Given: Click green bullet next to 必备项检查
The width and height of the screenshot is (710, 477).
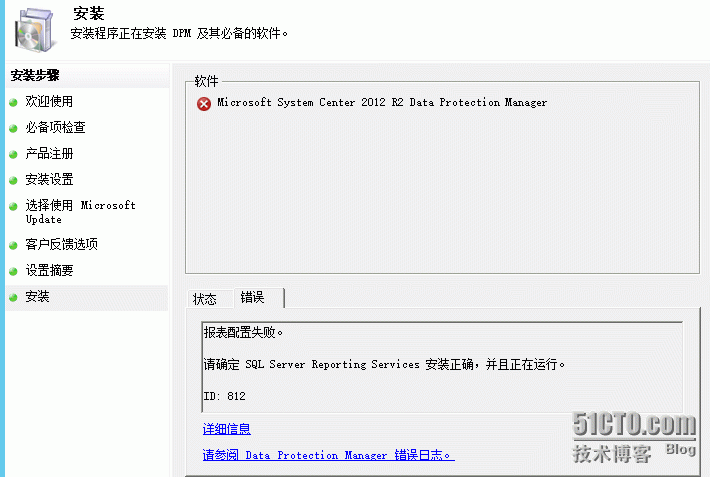Looking at the screenshot, I should 13,128.
